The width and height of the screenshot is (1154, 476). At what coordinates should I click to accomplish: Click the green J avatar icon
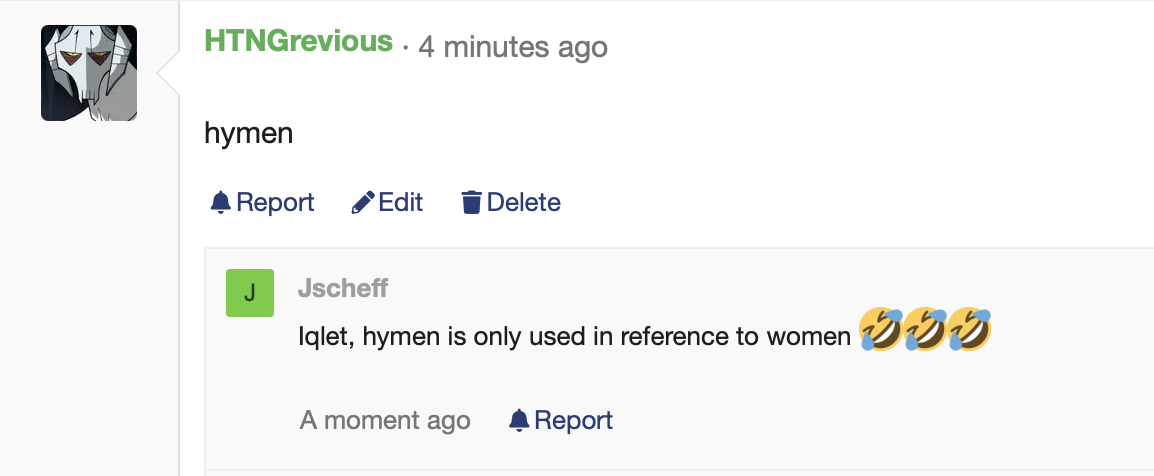point(250,293)
